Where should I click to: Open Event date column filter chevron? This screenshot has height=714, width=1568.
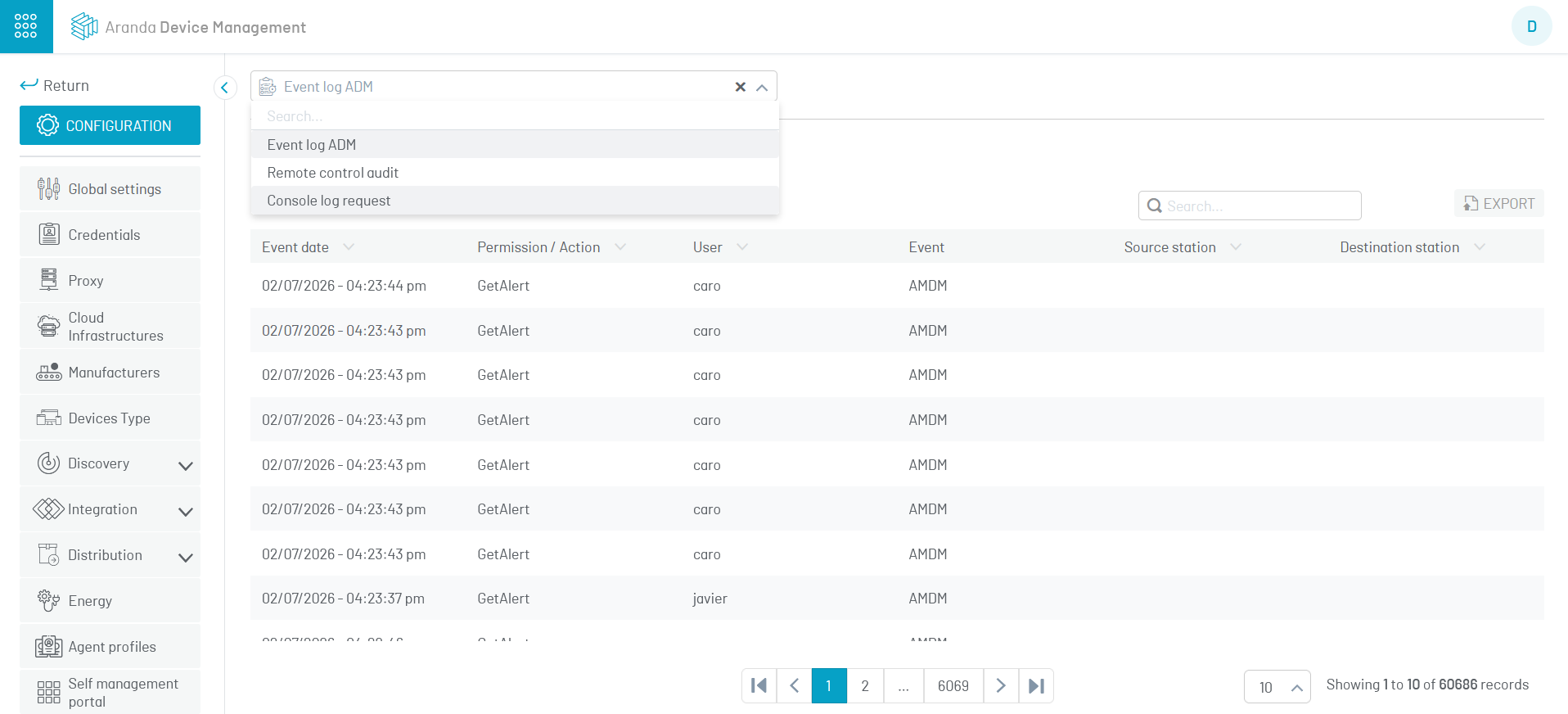349,247
